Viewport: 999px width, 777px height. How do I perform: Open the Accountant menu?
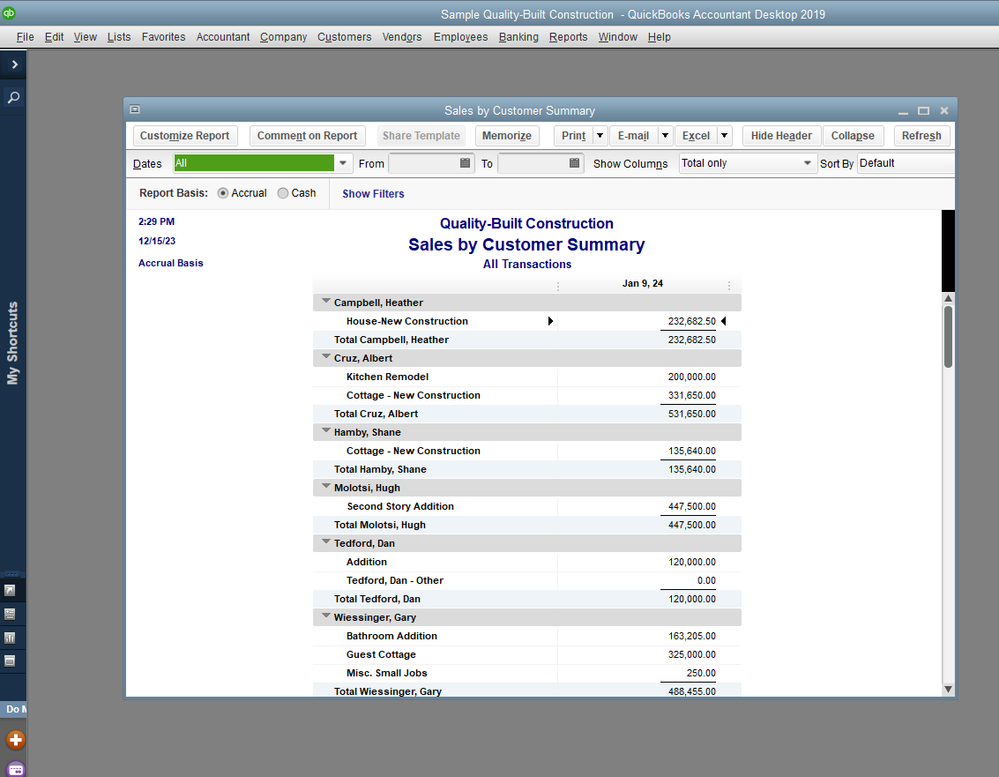point(223,37)
